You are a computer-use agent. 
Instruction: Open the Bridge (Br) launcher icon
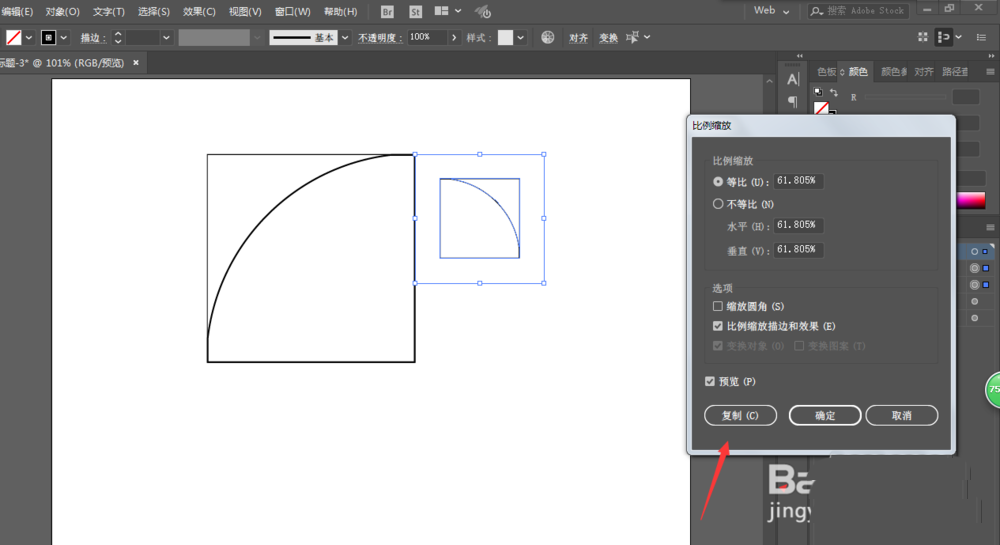click(x=387, y=11)
